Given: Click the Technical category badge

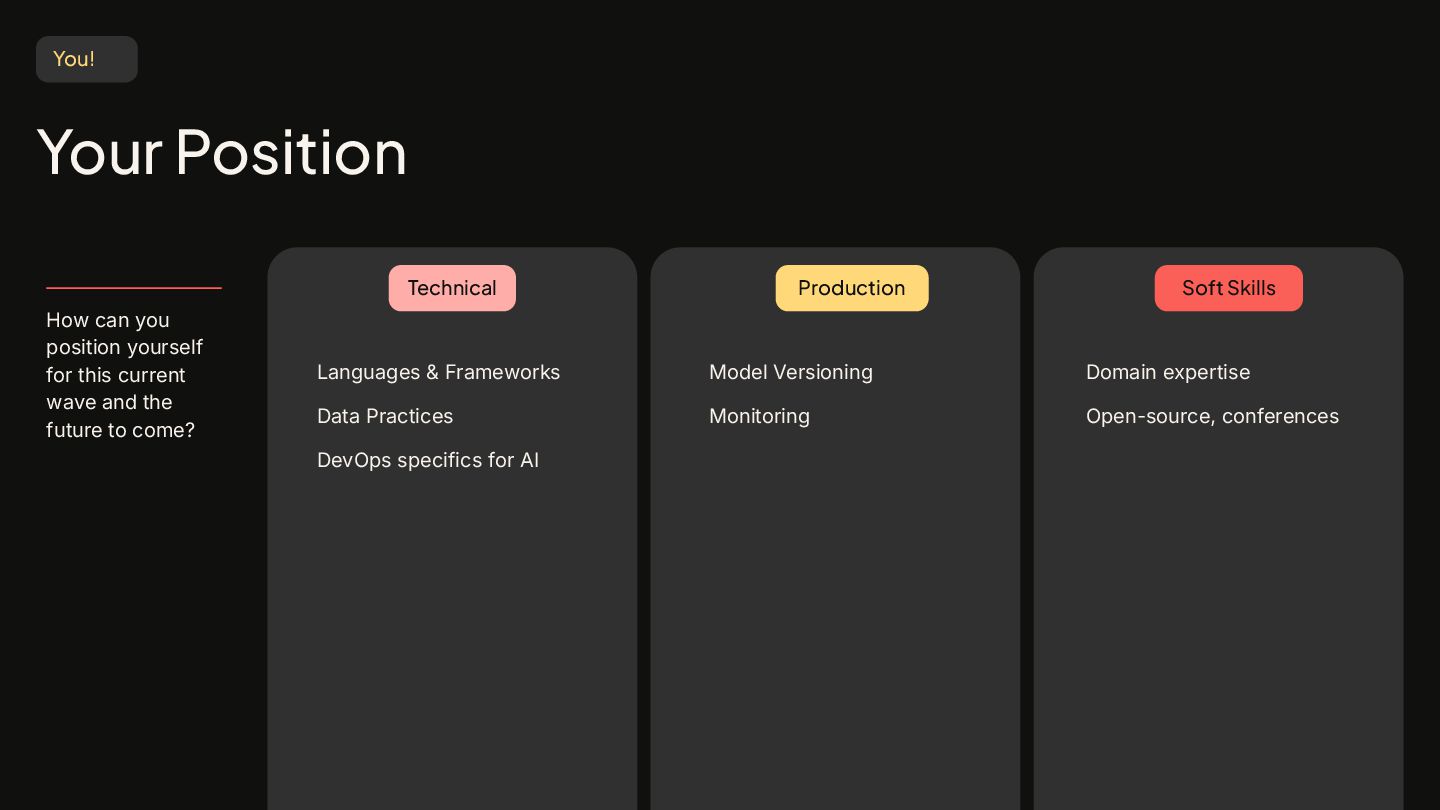Looking at the screenshot, I should [452, 288].
